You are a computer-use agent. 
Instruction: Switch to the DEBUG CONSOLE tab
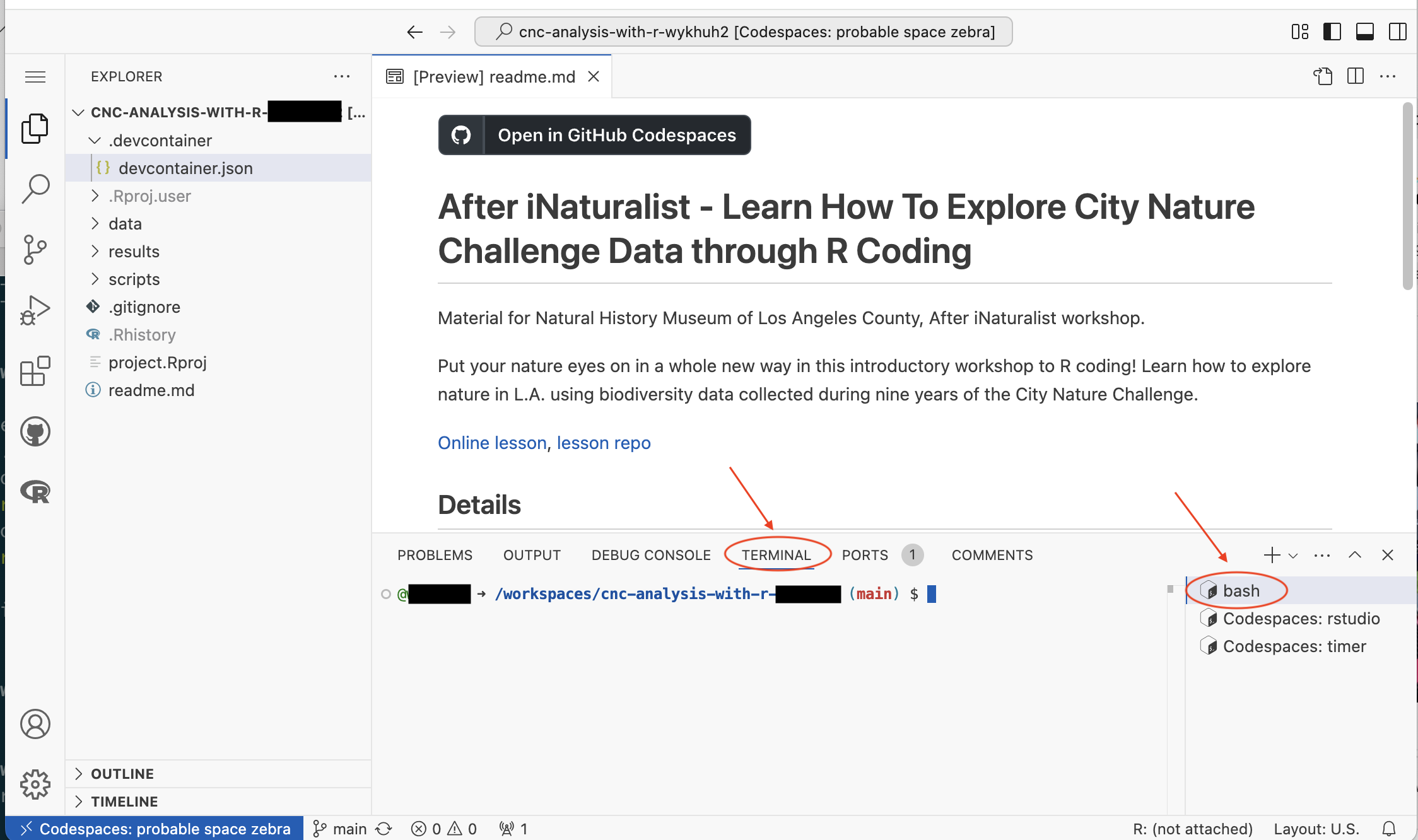click(x=651, y=555)
